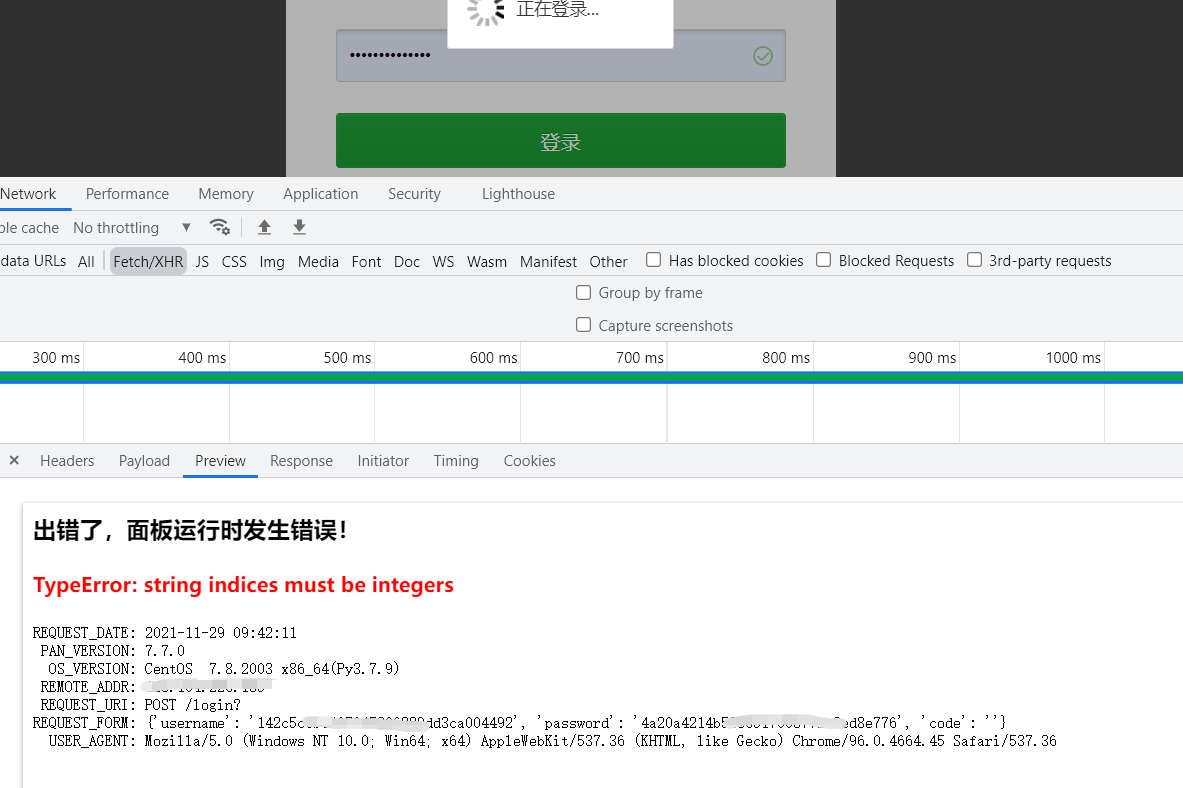Focus the masked password input field

(x=561, y=55)
